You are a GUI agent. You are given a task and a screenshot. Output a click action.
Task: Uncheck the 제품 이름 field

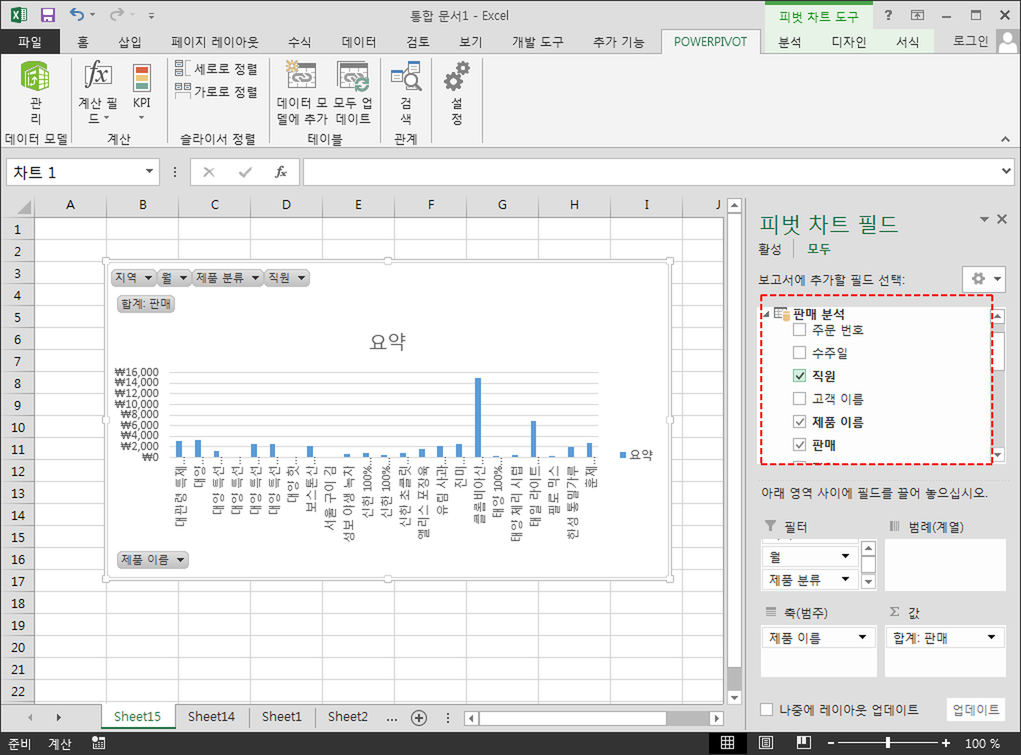(x=800, y=421)
